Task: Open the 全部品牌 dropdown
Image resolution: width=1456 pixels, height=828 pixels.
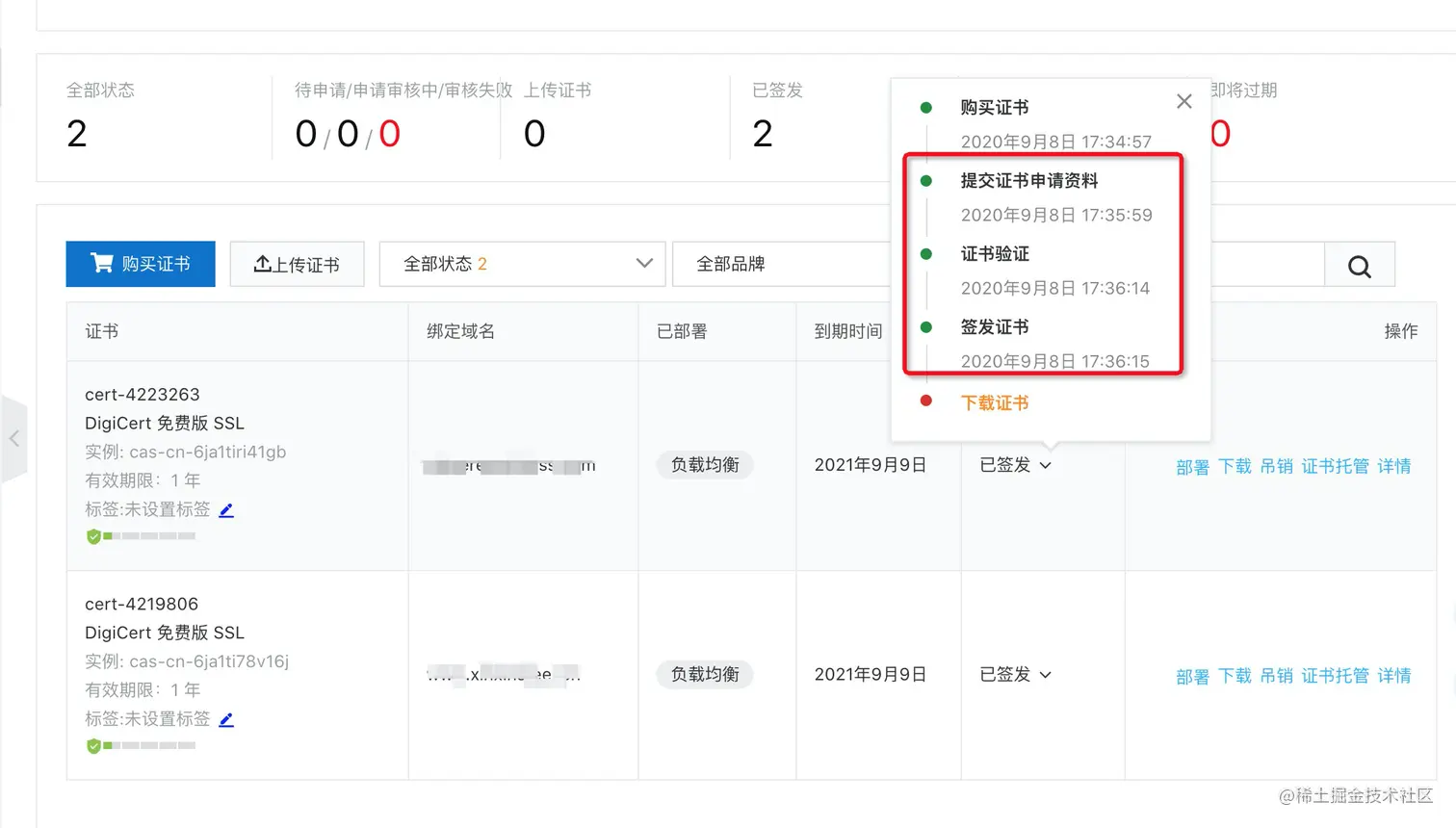Action: point(782,264)
